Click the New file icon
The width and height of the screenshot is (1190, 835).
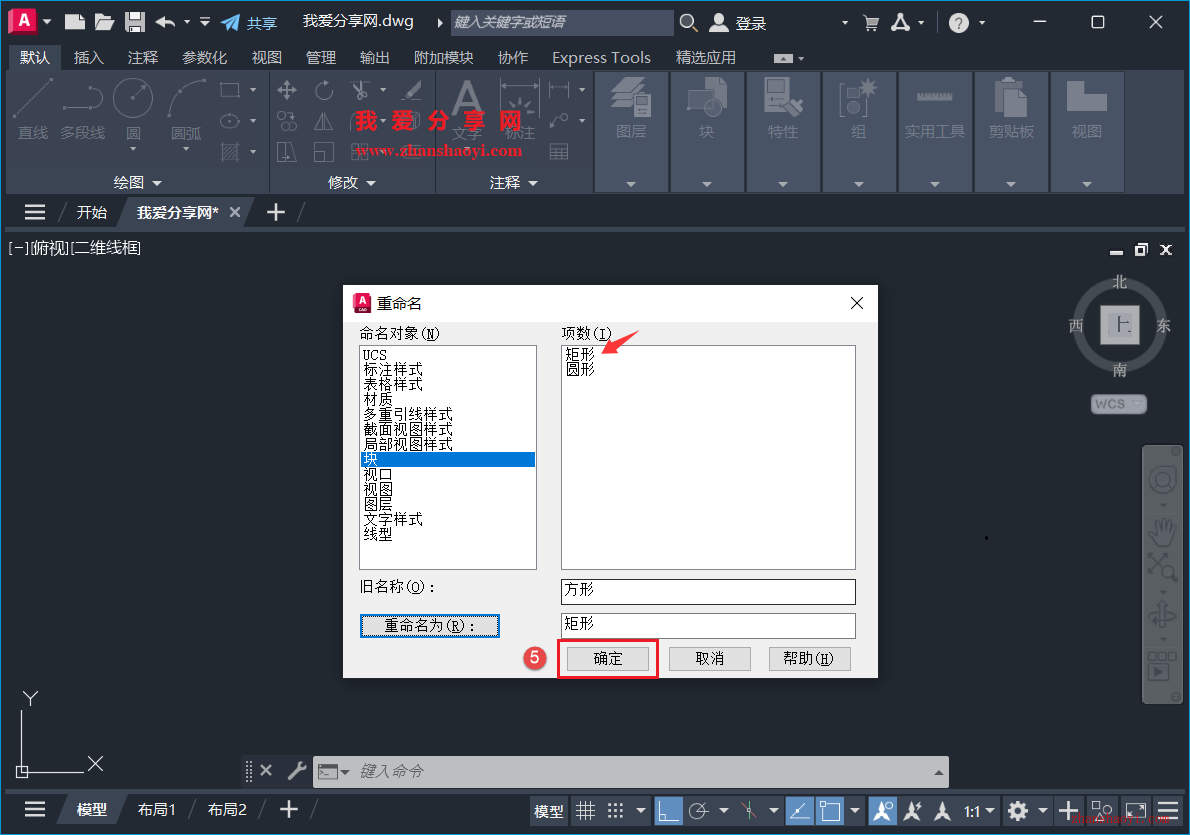point(74,22)
